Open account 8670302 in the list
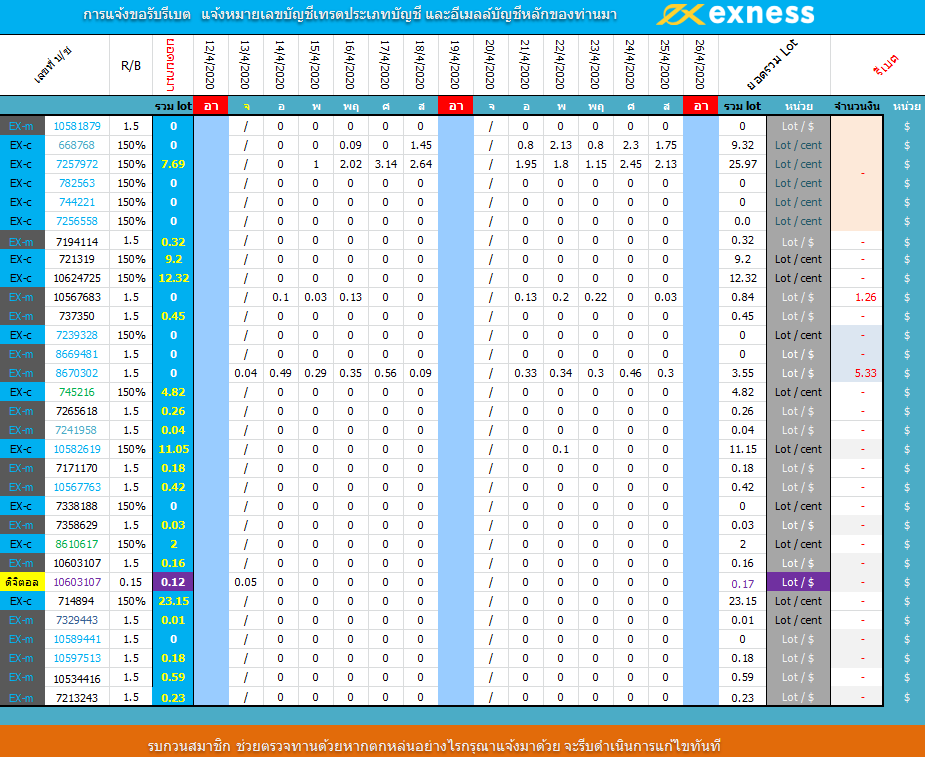Viewport: 925px width, 757px height. coord(77,373)
